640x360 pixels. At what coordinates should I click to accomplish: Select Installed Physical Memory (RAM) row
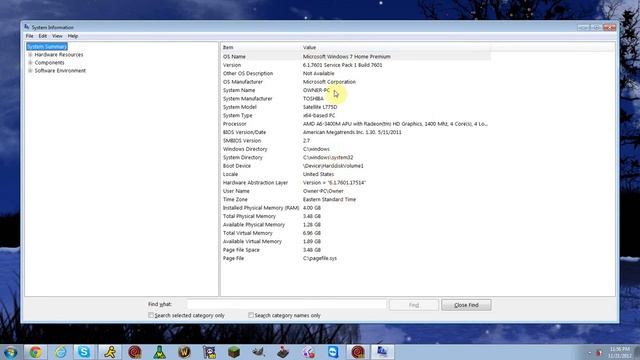coord(356,208)
